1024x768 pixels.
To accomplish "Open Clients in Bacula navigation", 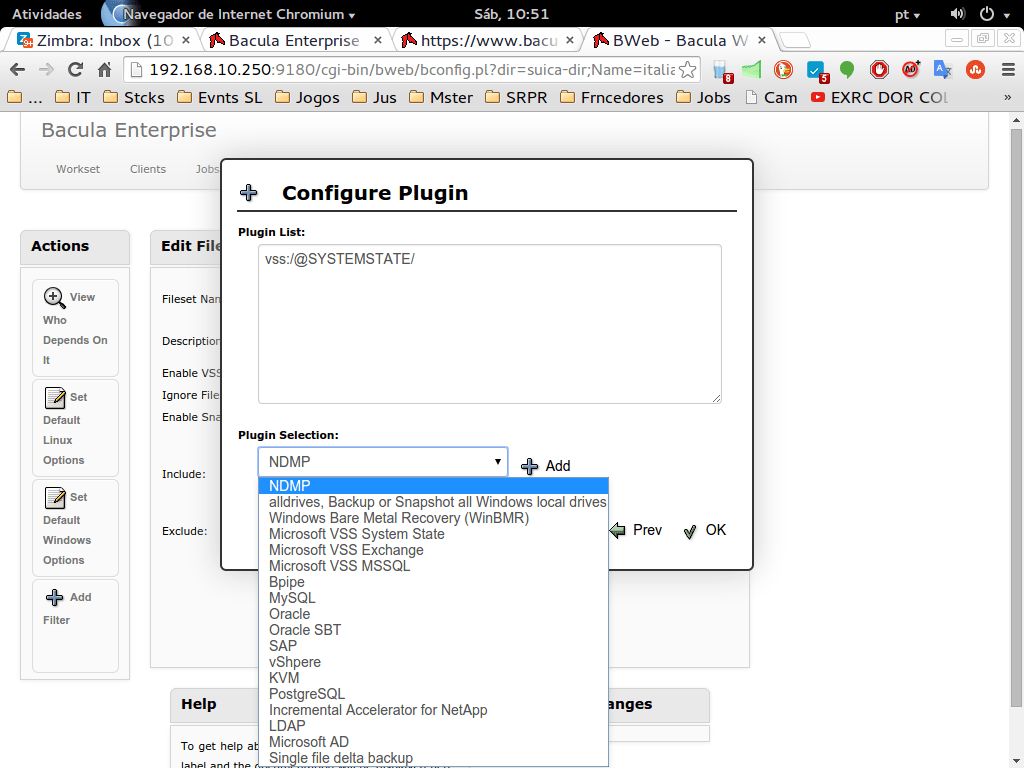I will (x=148, y=169).
